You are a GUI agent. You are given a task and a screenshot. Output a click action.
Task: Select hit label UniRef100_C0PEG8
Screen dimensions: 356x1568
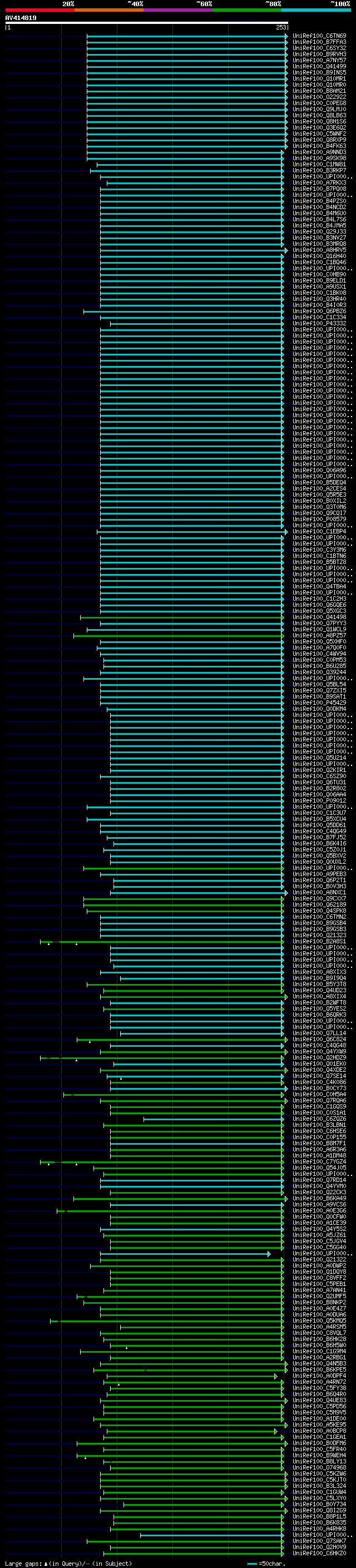point(319,103)
